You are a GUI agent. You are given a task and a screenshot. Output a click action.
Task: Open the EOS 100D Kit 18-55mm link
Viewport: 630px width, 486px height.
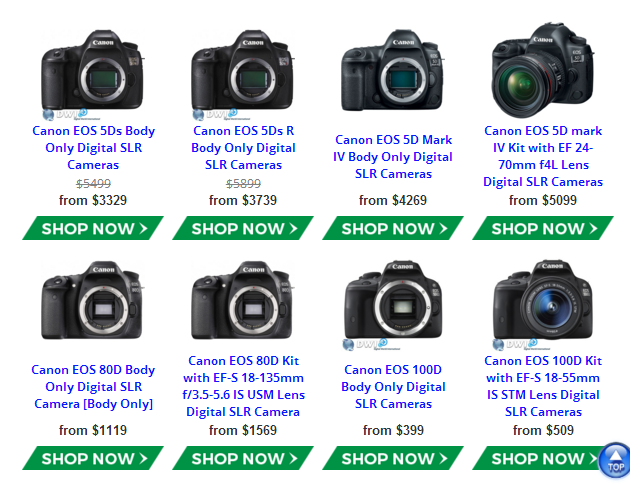coord(543,386)
